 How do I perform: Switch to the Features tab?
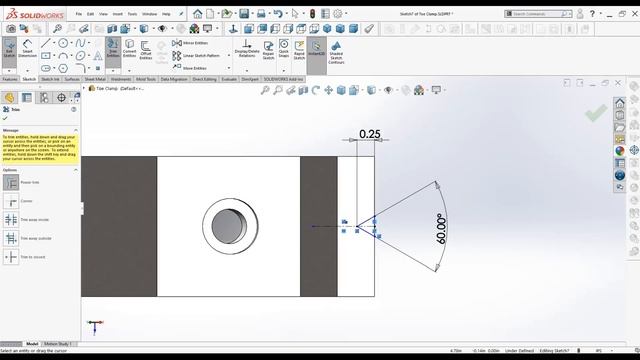click(x=10, y=79)
